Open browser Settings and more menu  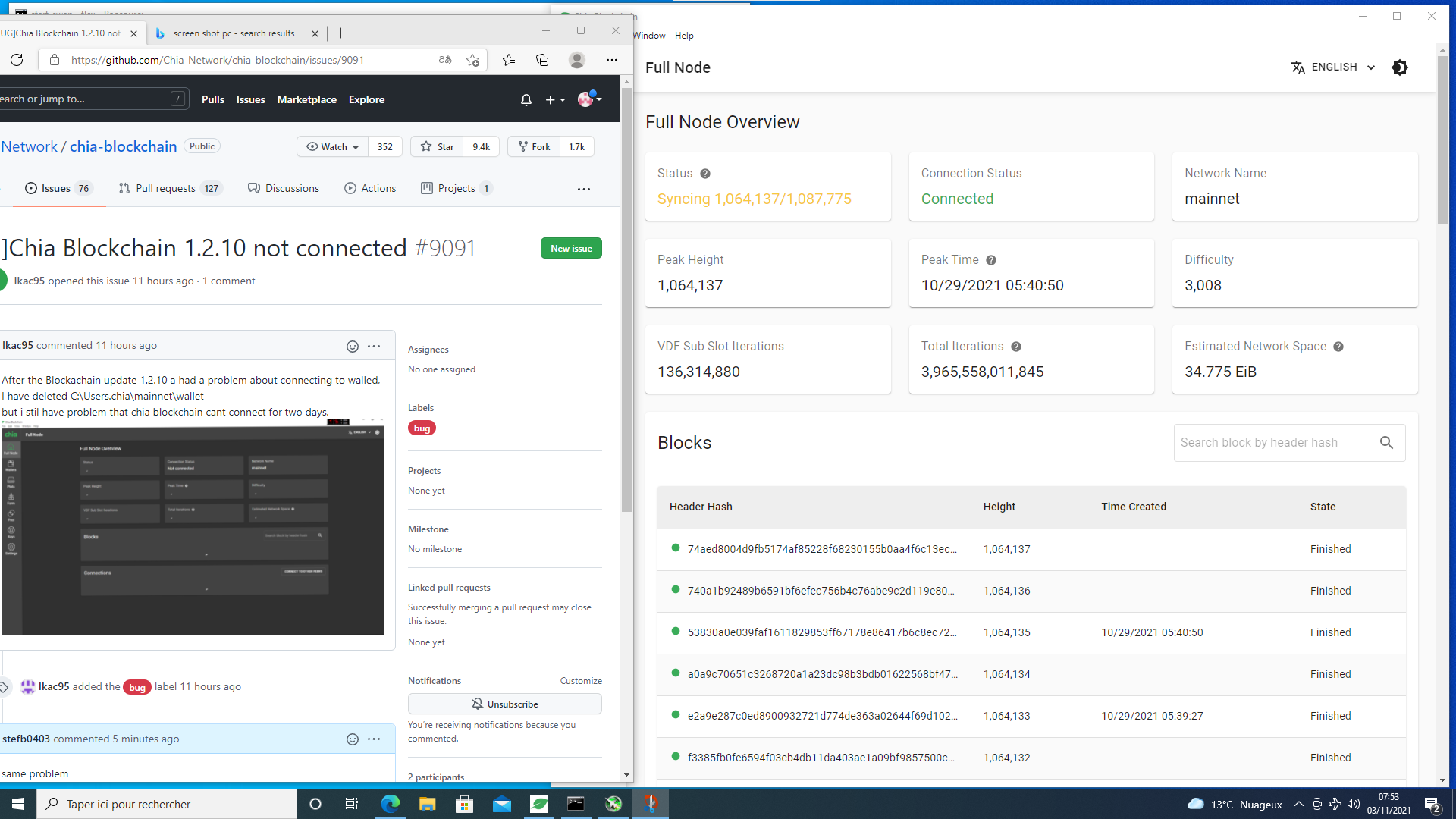pyautogui.click(x=612, y=60)
